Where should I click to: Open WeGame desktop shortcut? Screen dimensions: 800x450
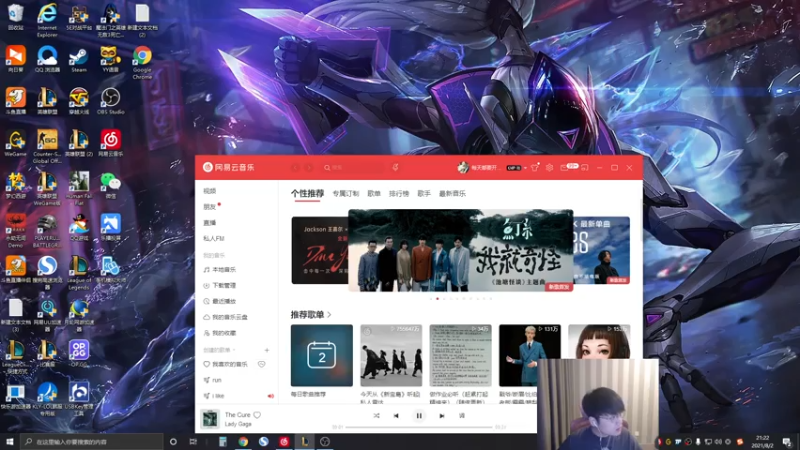coord(15,143)
